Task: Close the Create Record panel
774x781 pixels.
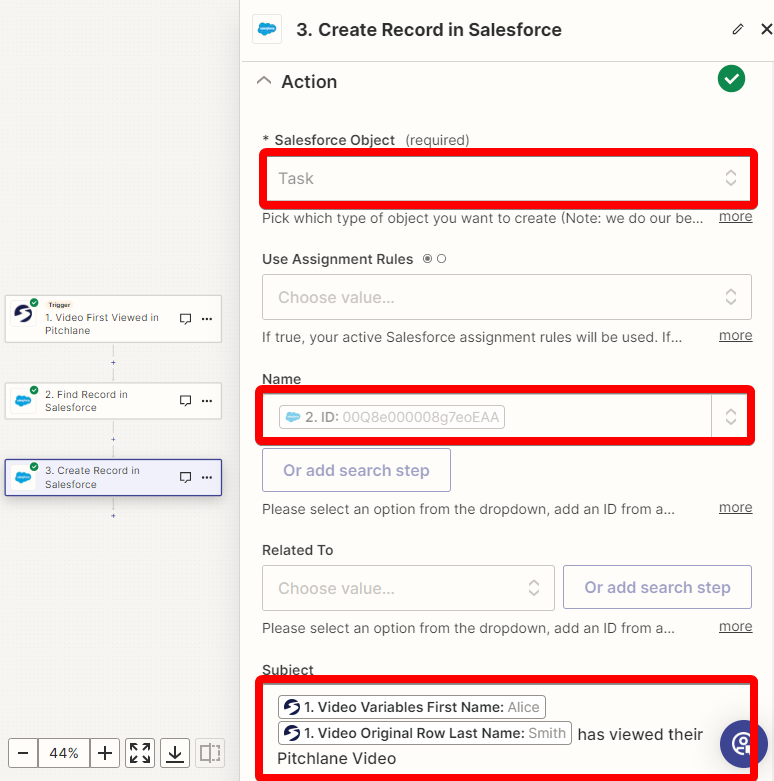Action: tap(767, 29)
